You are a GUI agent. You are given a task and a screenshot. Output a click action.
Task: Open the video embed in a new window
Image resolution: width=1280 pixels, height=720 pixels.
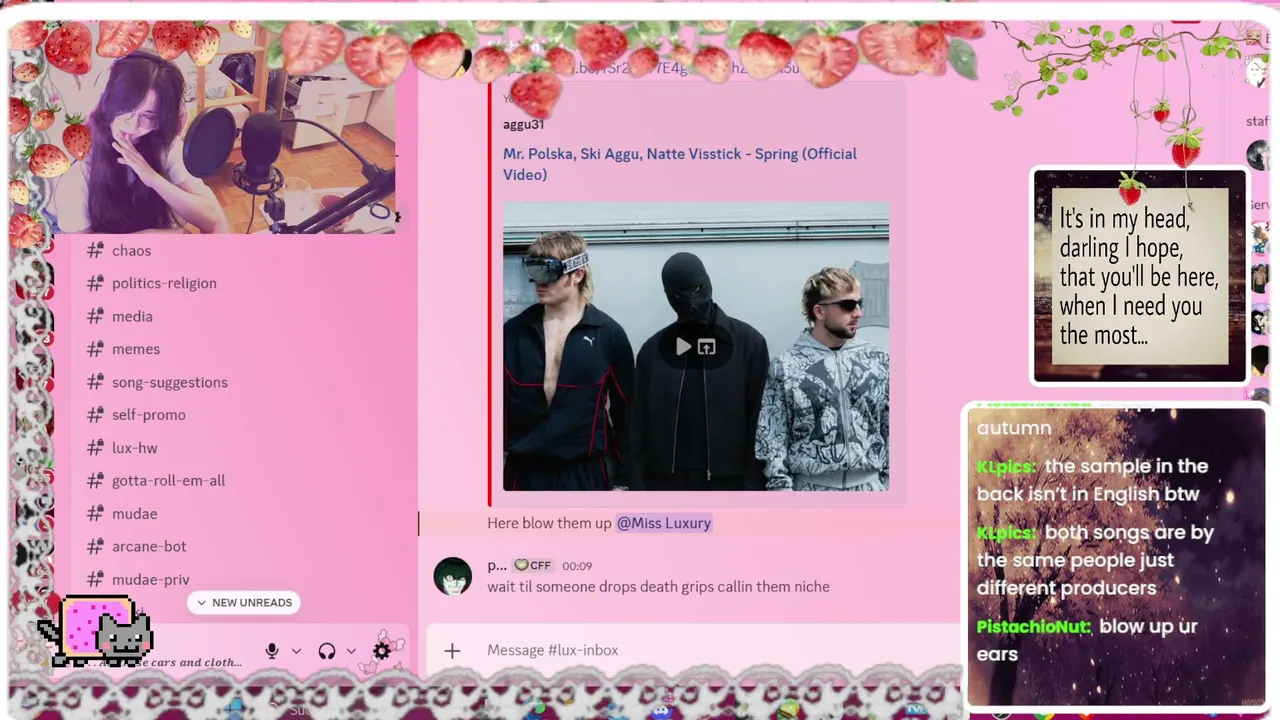coord(707,347)
